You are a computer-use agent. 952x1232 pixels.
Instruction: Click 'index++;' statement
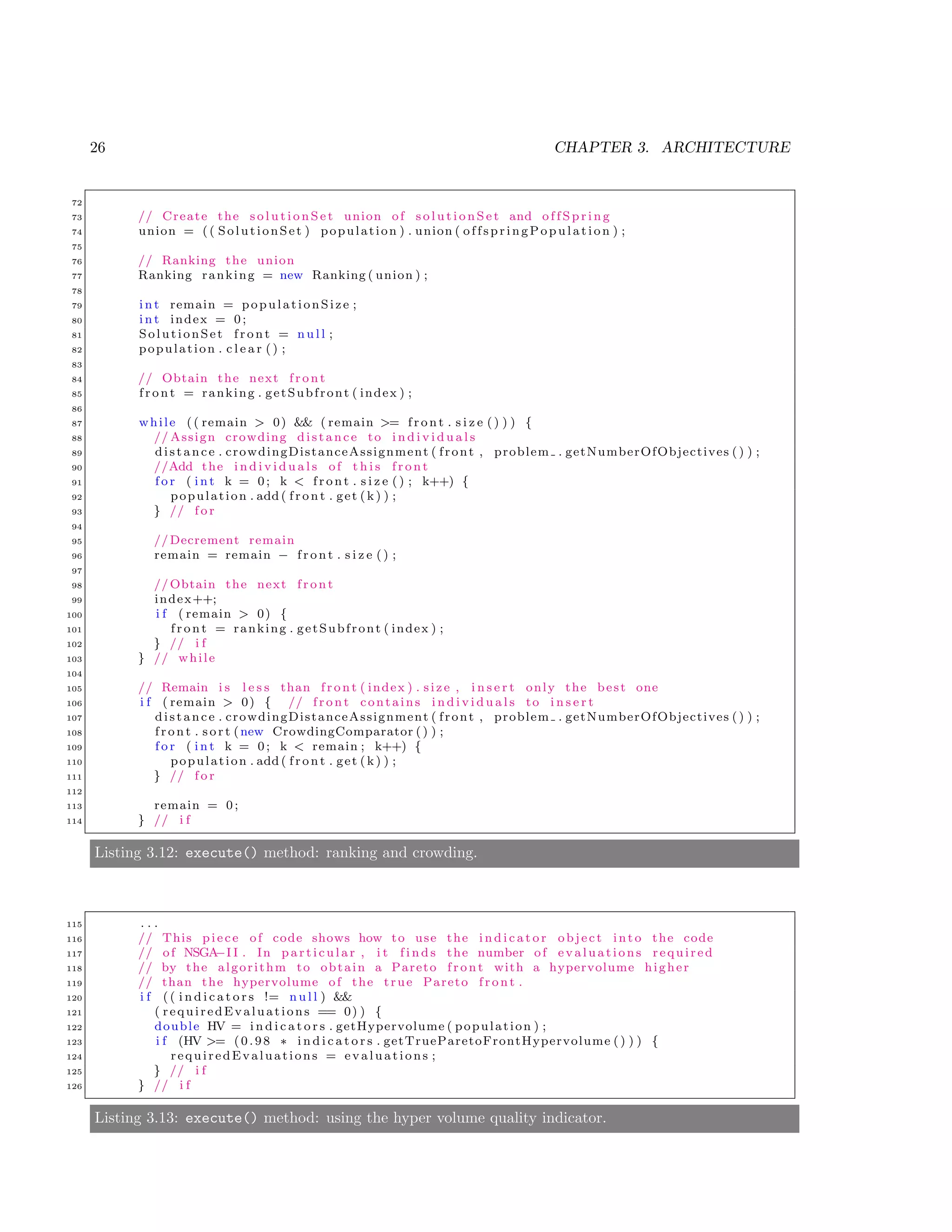185,599
